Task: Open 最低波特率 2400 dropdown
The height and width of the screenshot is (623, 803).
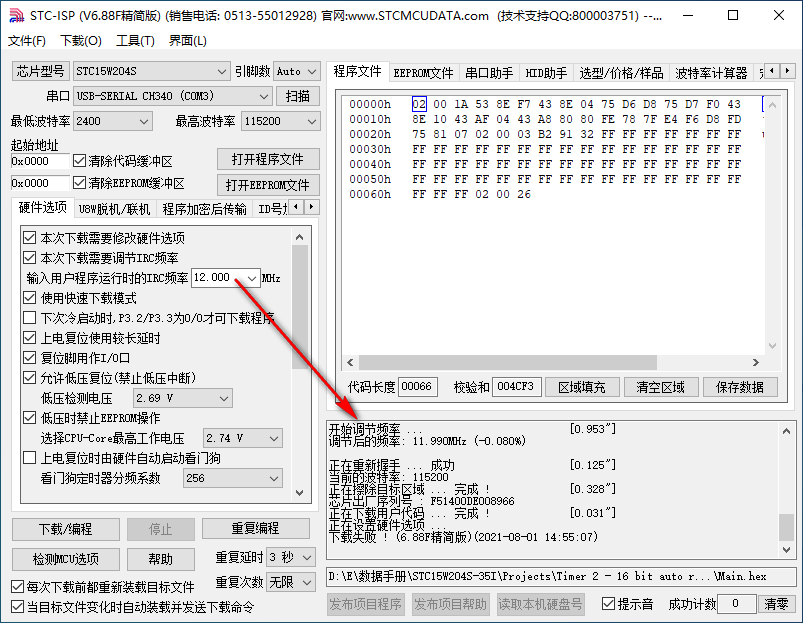Action: [x=112, y=121]
